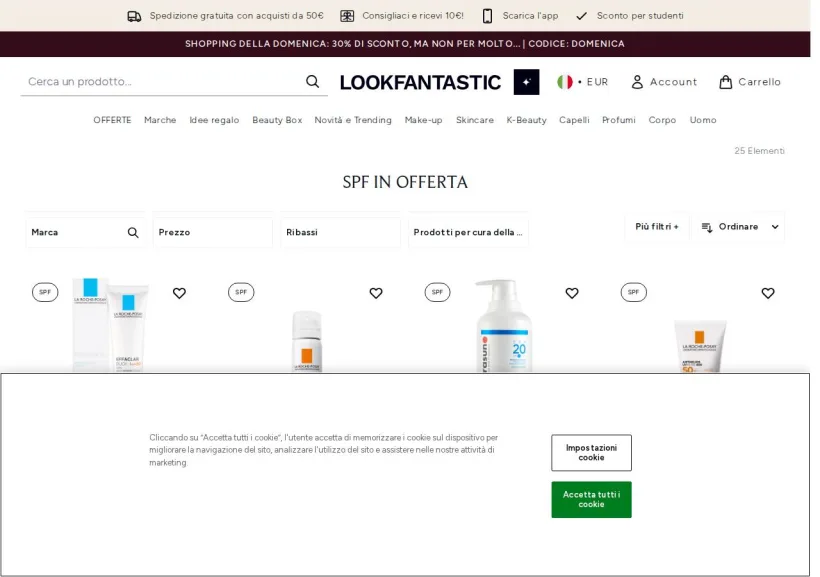This screenshot has height=577, width=820.
Task: Click the phone icon for Scarica l'app
Action: 487,16
